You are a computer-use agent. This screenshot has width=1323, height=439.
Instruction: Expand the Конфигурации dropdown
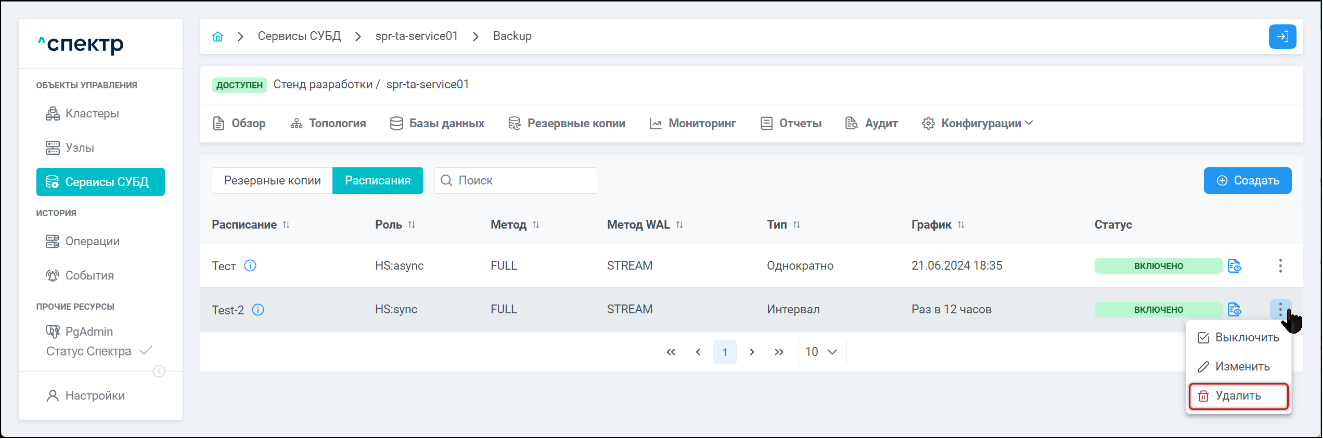pos(977,123)
